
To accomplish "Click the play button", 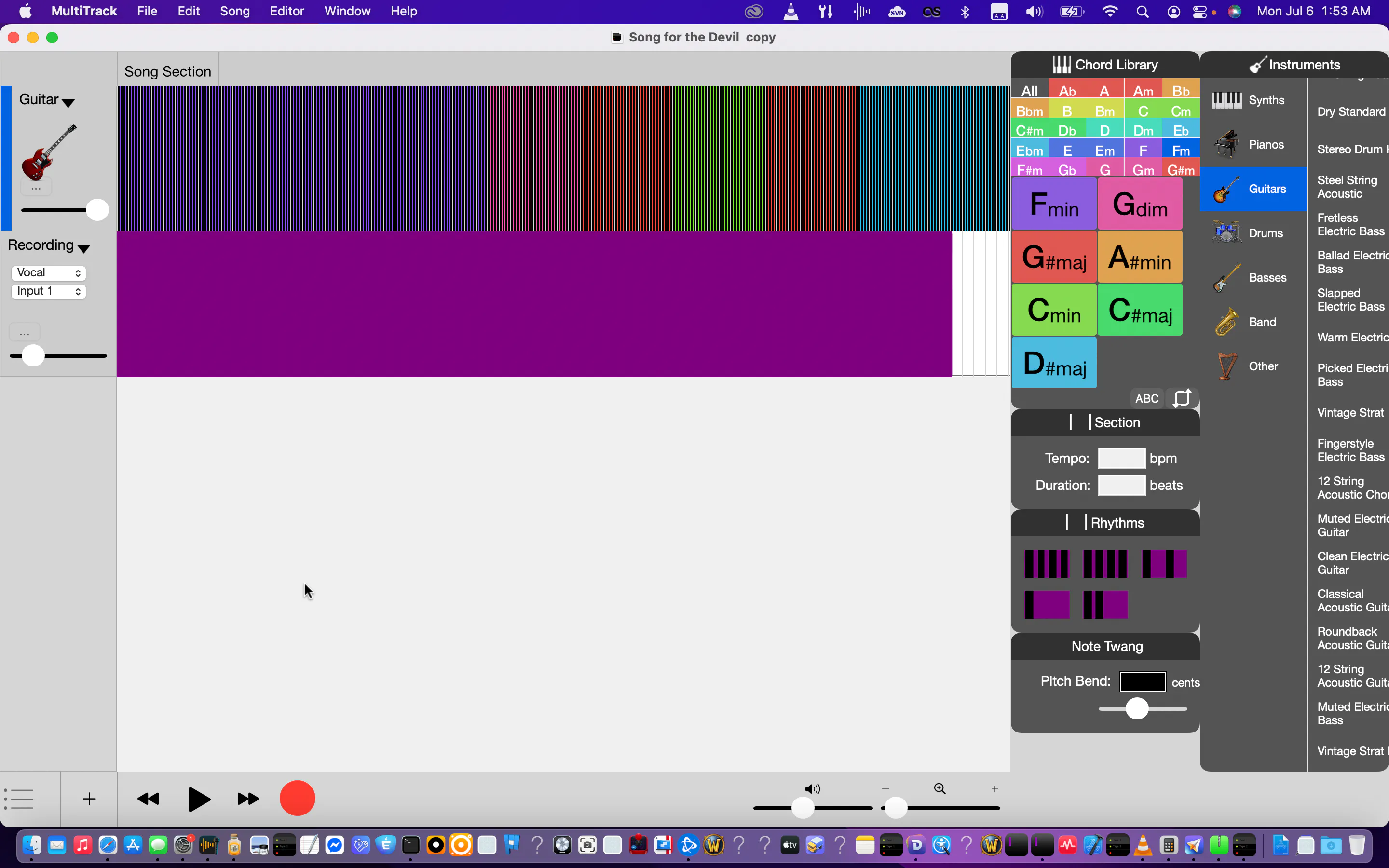I will click(199, 799).
